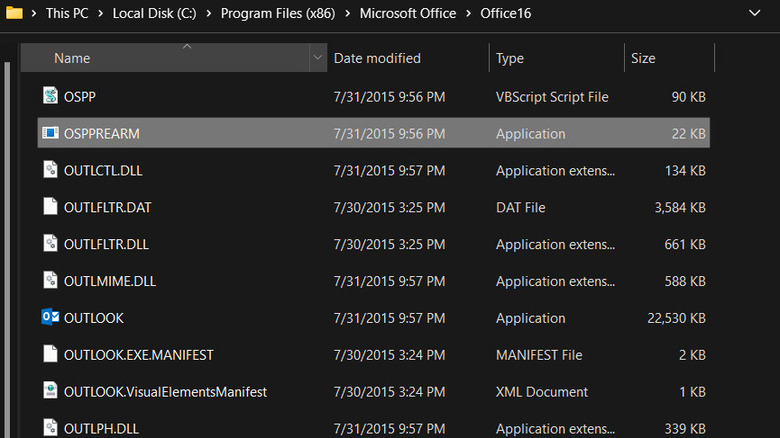This screenshot has height=438, width=780.
Task: Open the address bar history dropdown
Action: [x=755, y=13]
